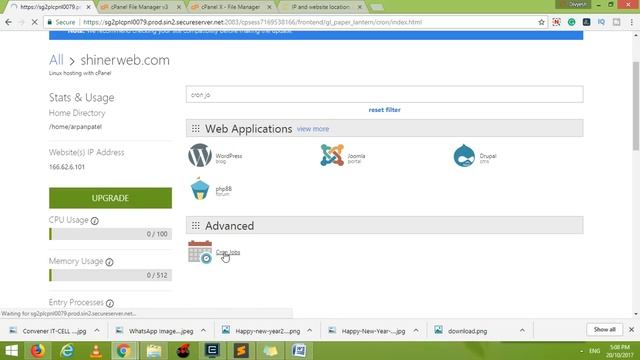Click the Entry Processes info icon
This screenshot has height=360, width=640.
click(110, 303)
